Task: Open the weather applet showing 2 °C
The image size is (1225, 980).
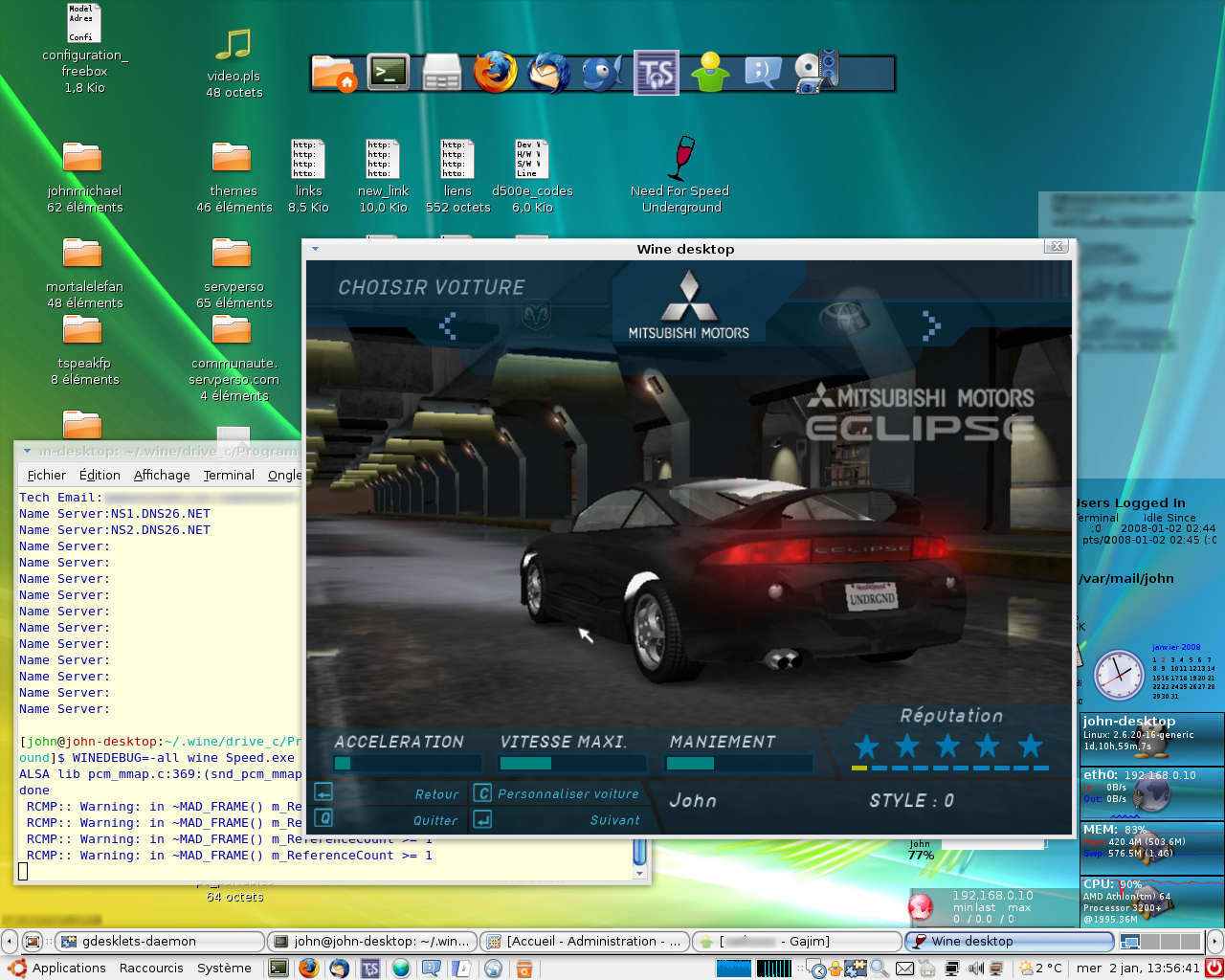Action: click(1041, 969)
